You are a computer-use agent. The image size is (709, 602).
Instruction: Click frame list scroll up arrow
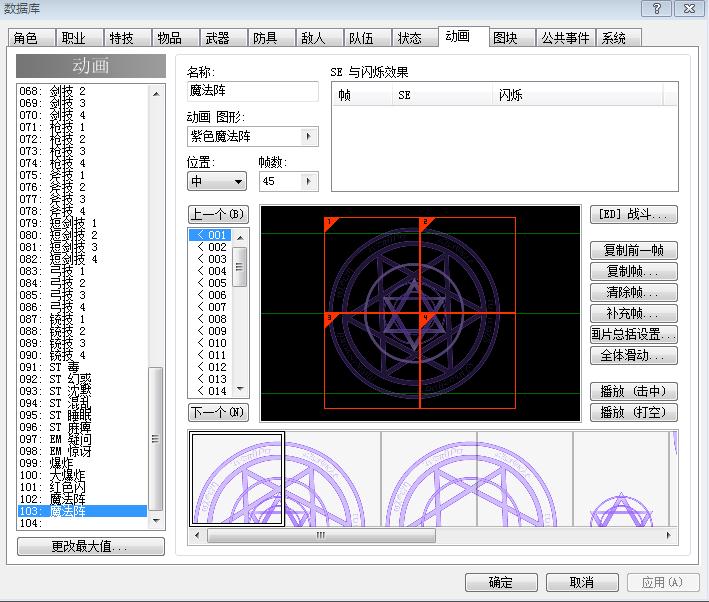click(x=240, y=237)
